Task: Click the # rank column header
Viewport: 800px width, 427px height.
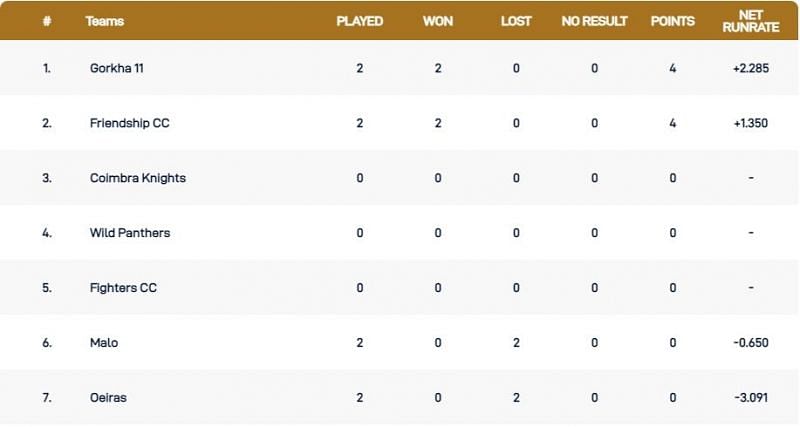Action: pos(46,21)
